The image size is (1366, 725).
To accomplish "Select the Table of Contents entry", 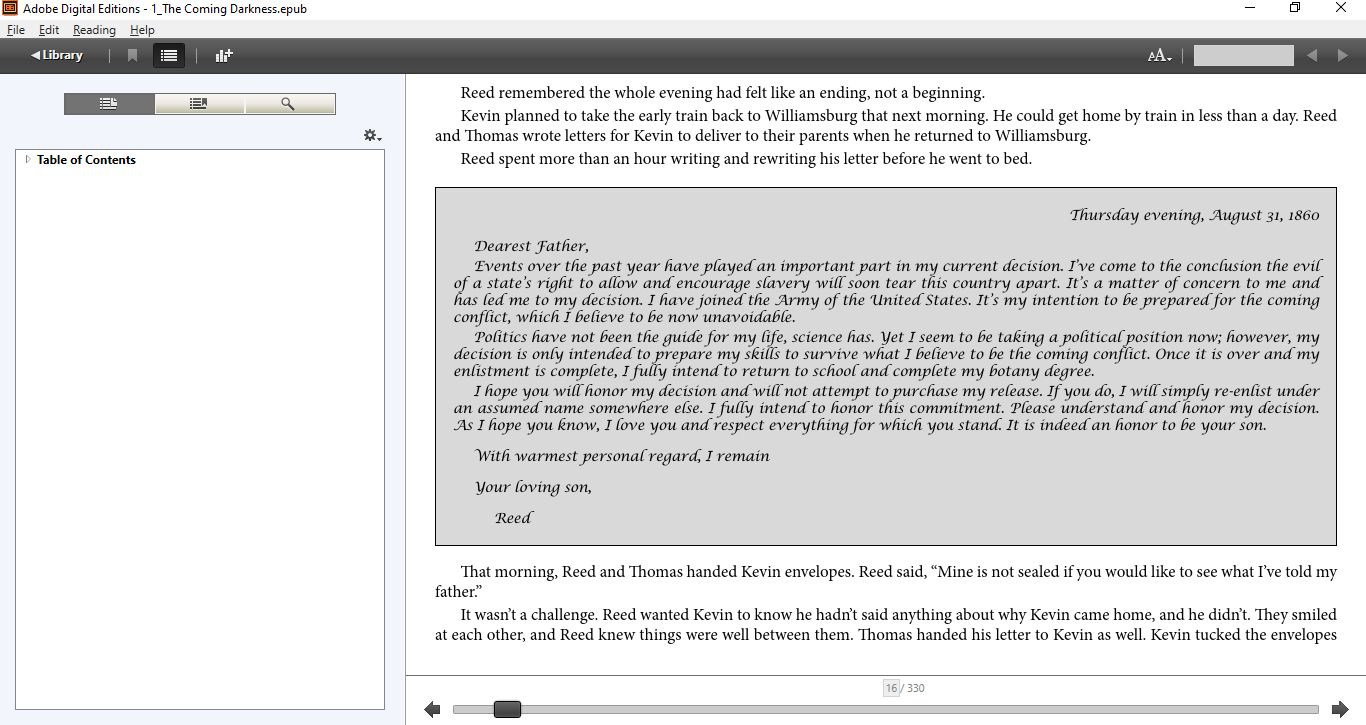I will 86,160.
